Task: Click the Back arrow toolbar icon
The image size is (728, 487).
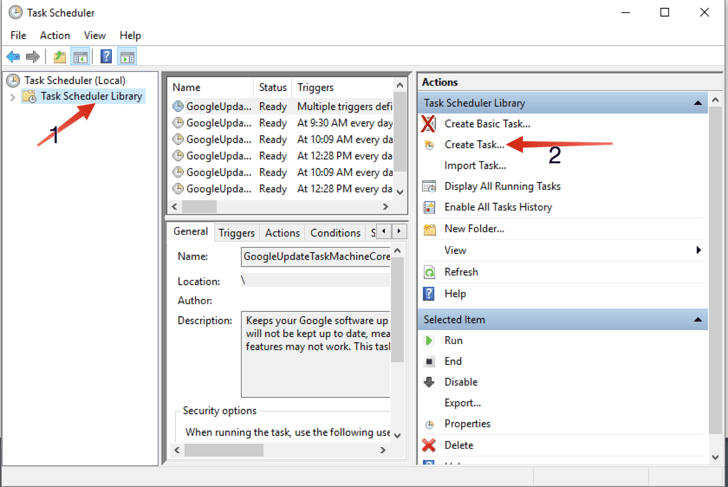Action: pyautogui.click(x=13, y=56)
